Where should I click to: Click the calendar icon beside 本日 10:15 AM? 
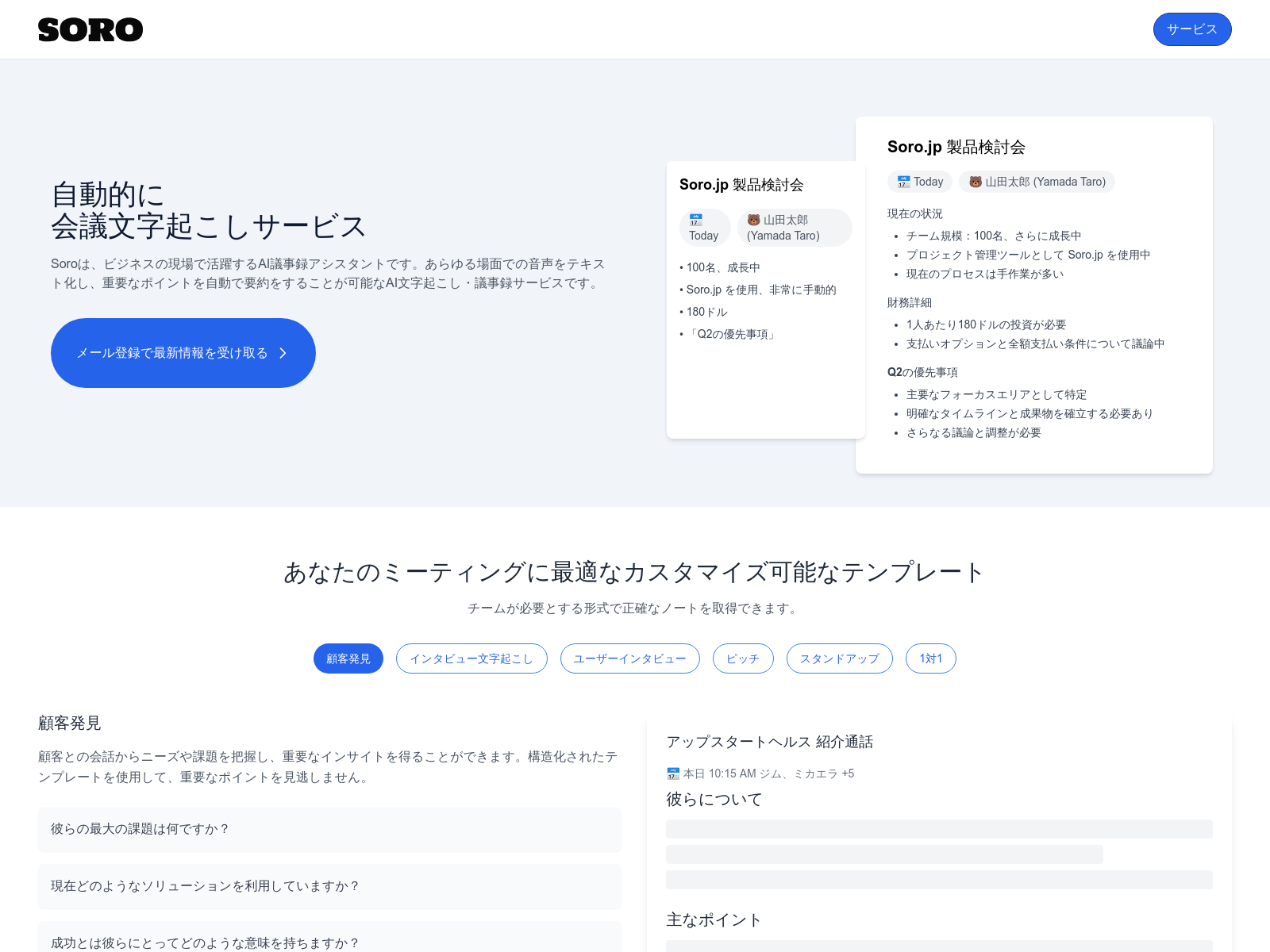672,773
